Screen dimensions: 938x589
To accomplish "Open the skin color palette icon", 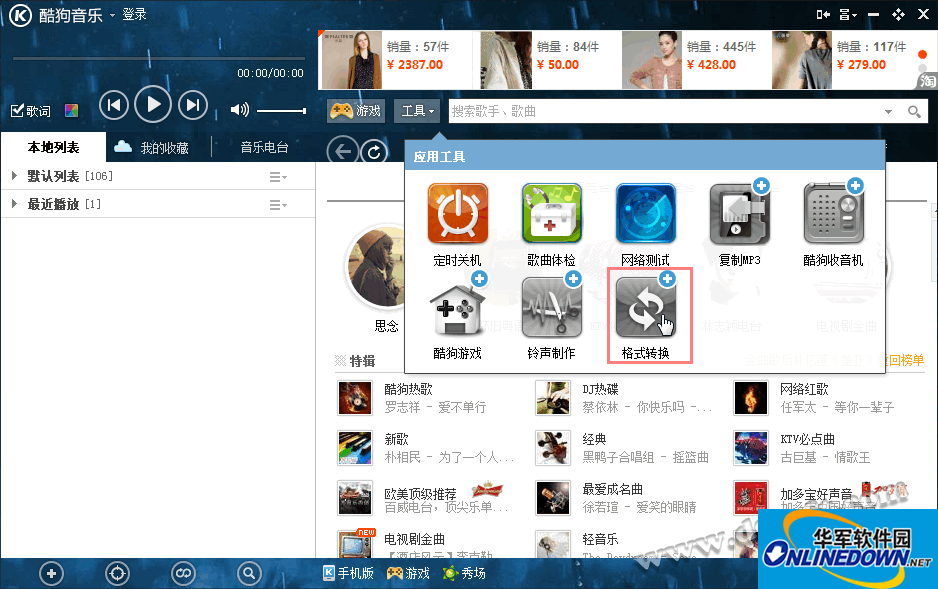I will tap(72, 111).
